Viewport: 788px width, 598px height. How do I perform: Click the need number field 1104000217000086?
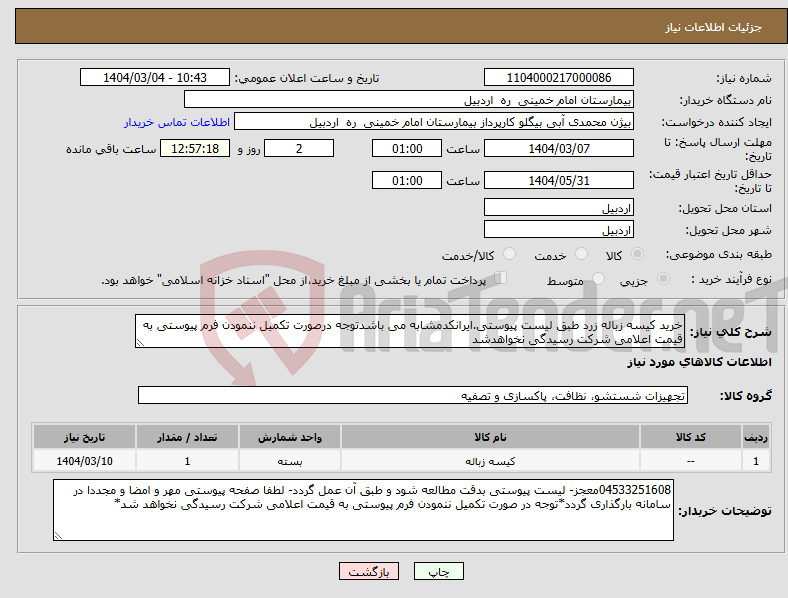click(558, 77)
